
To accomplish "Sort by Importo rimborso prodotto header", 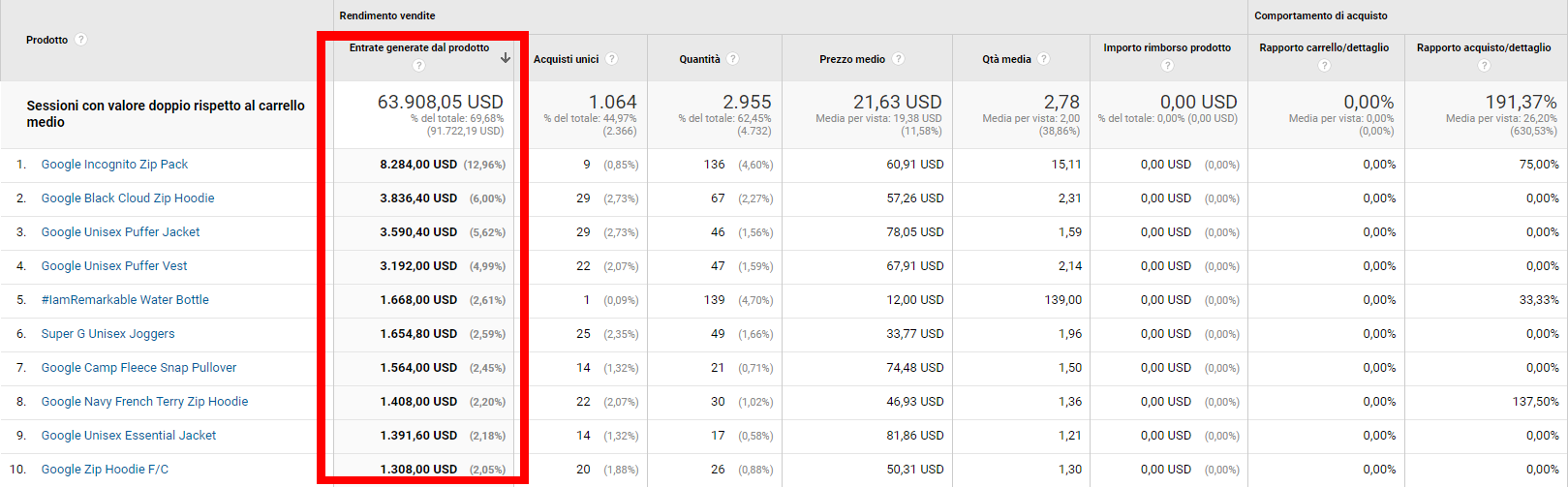I will pyautogui.click(x=1167, y=47).
